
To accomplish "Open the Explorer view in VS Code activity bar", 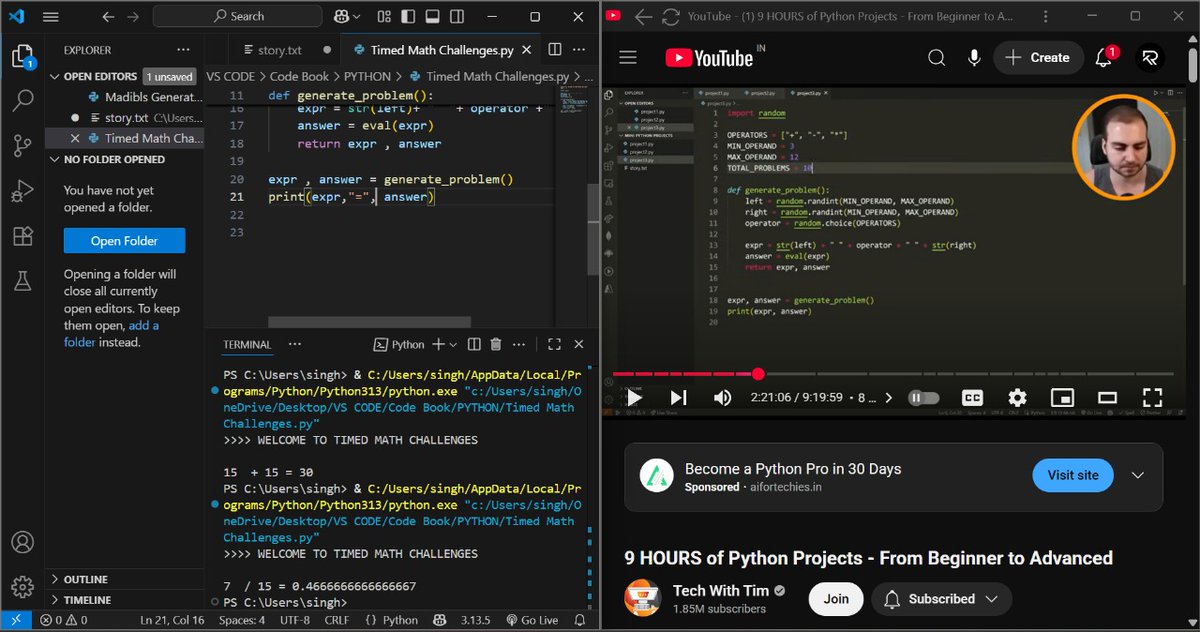I will (23, 57).
